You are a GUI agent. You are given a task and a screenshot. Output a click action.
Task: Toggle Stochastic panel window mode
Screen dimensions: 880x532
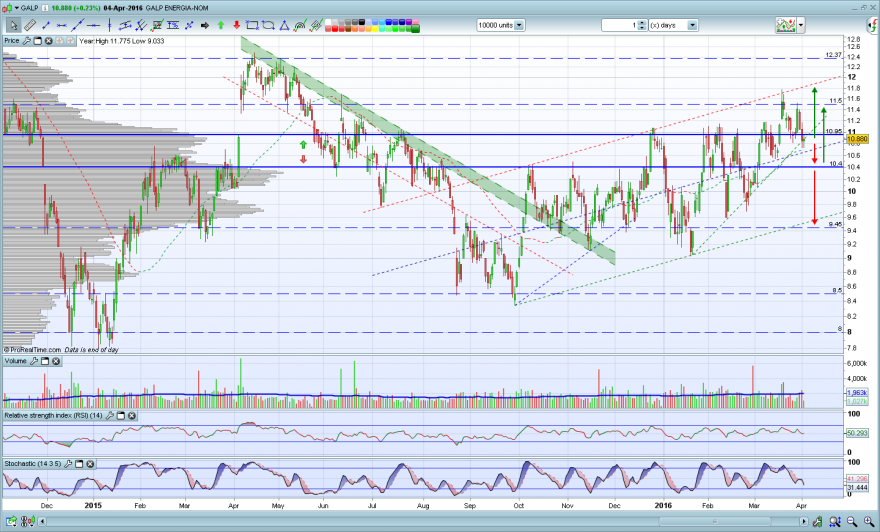coord(79,464)
